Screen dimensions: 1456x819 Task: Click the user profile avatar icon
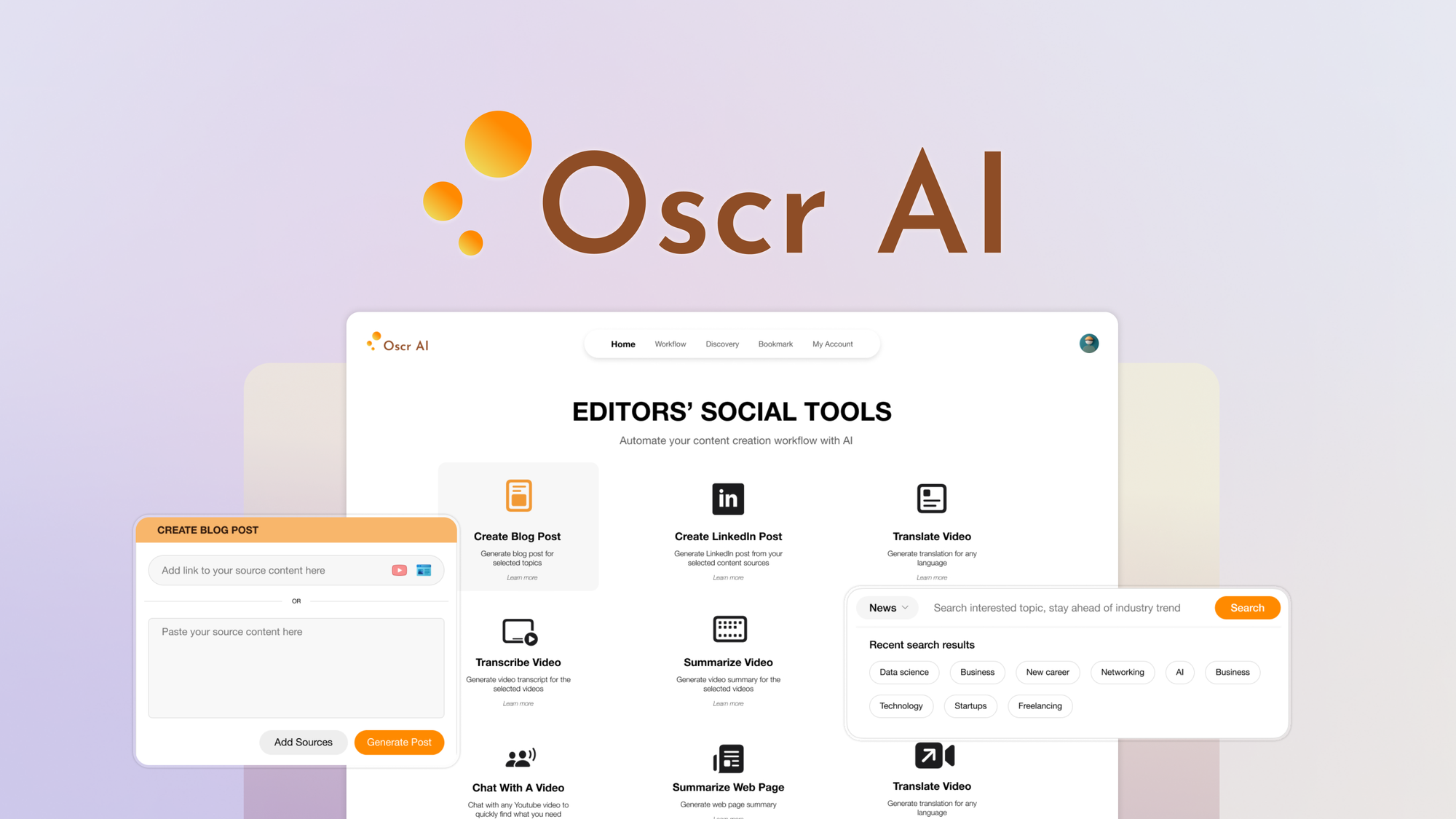coord(1089,343)
